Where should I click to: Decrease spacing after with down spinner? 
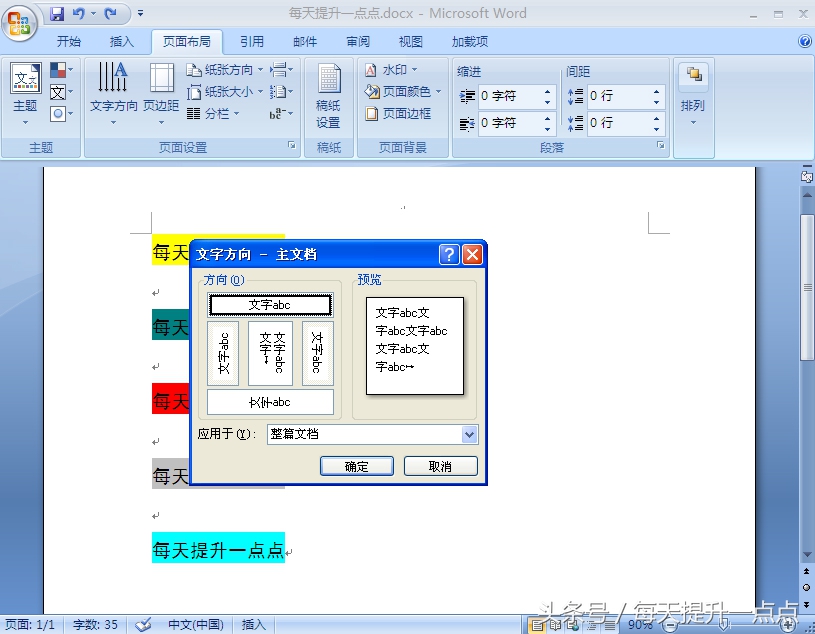[x=657, y=128]
